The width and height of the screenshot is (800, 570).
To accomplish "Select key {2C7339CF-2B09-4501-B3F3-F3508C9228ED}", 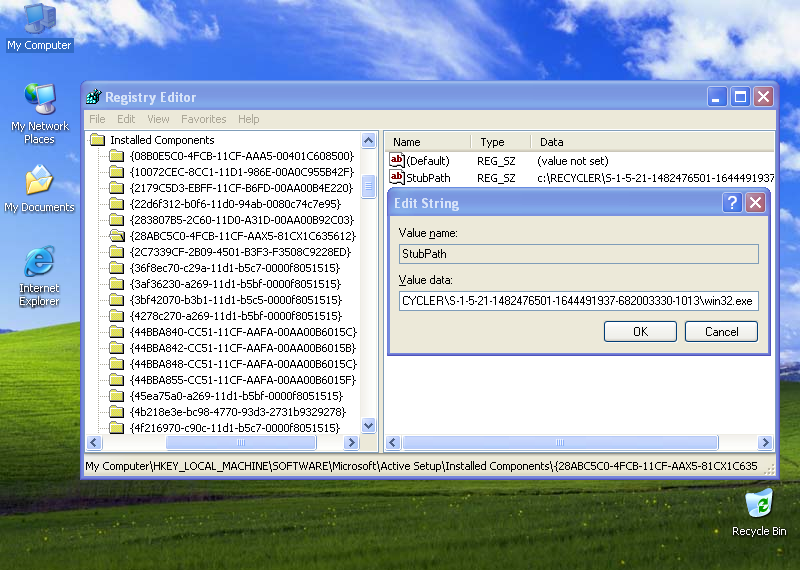I will (240, 252).
